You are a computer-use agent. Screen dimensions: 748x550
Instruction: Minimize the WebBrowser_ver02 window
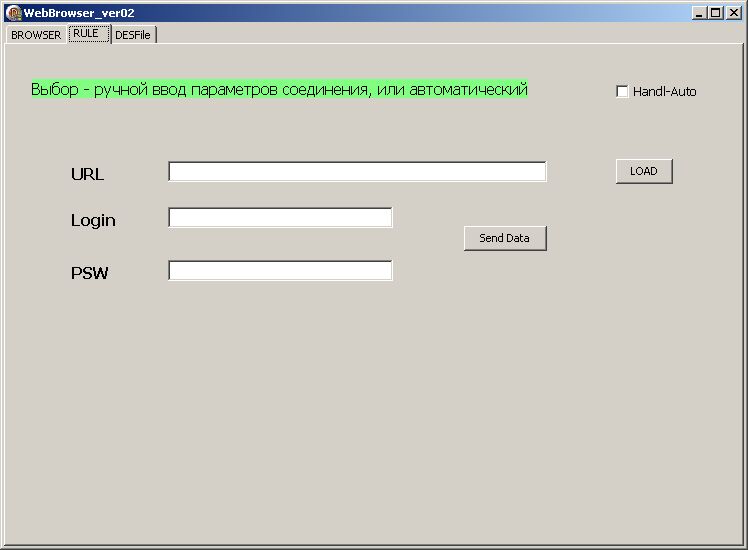tap(699, 13)
